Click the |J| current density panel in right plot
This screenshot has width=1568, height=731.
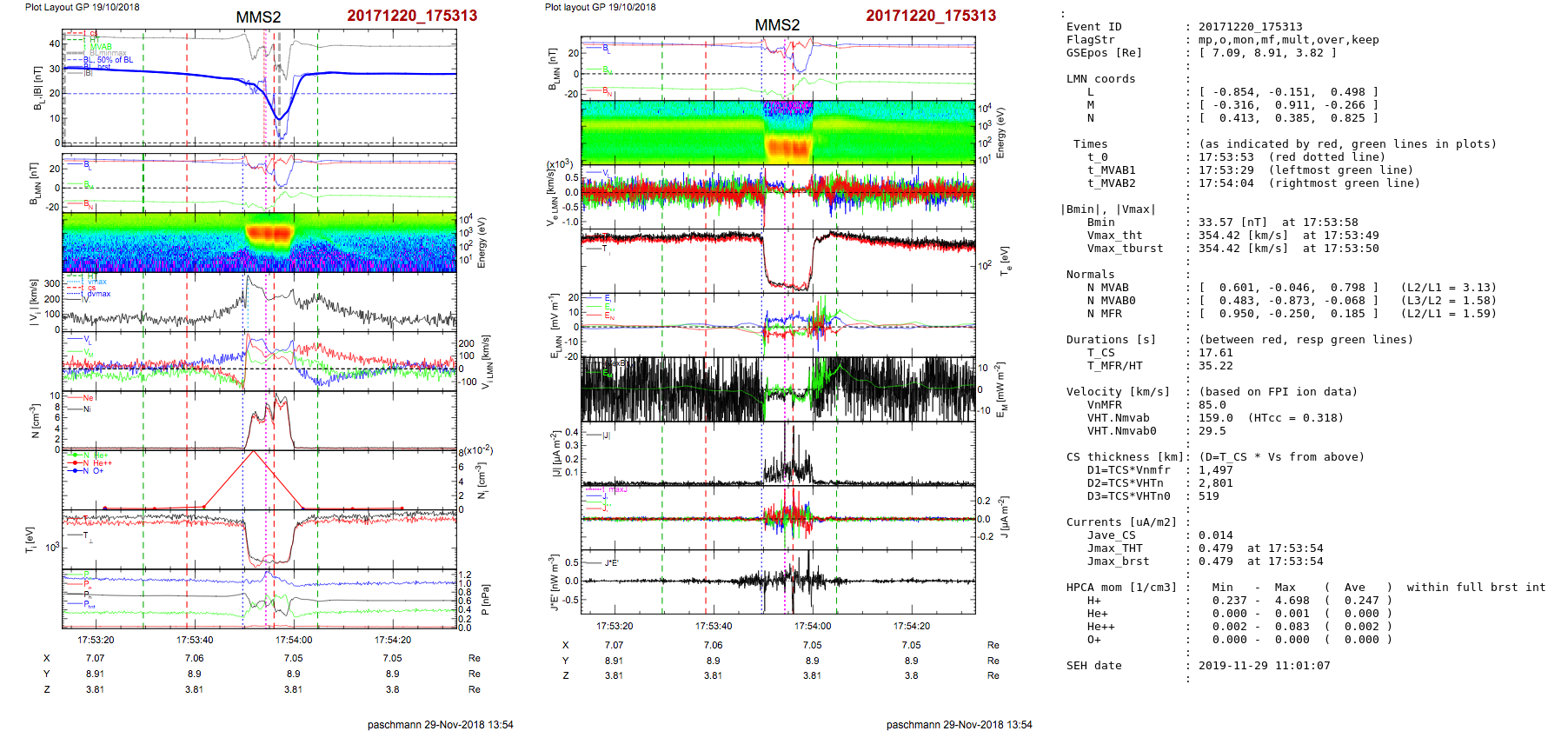(x=777, y=454)
